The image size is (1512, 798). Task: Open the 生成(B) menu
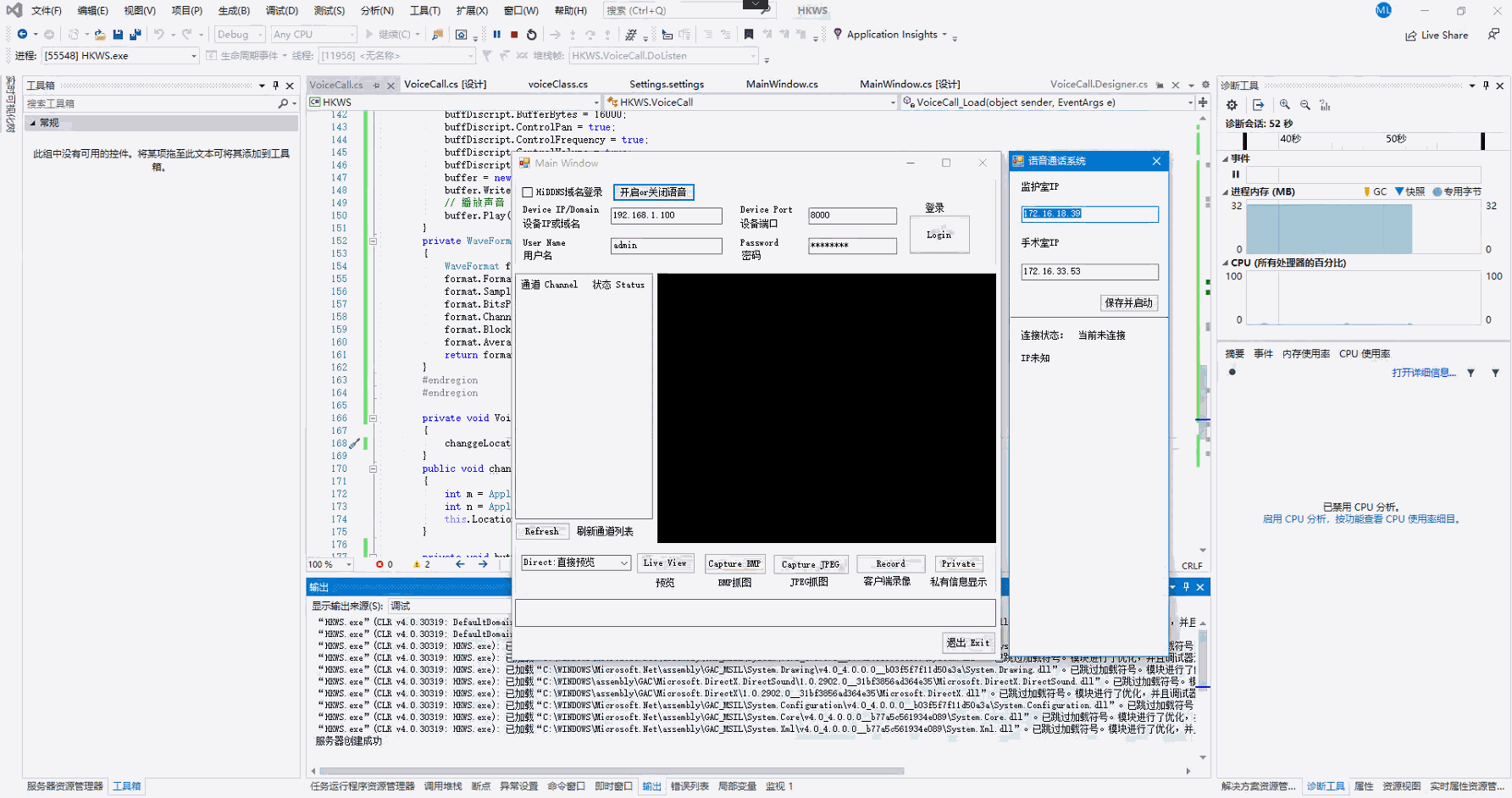(x=234, y=11)
